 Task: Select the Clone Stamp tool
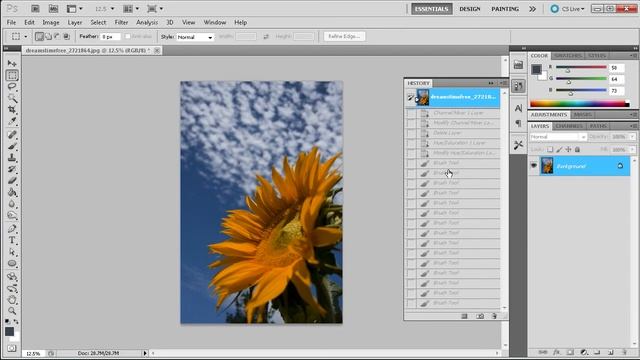coord(12,157)
